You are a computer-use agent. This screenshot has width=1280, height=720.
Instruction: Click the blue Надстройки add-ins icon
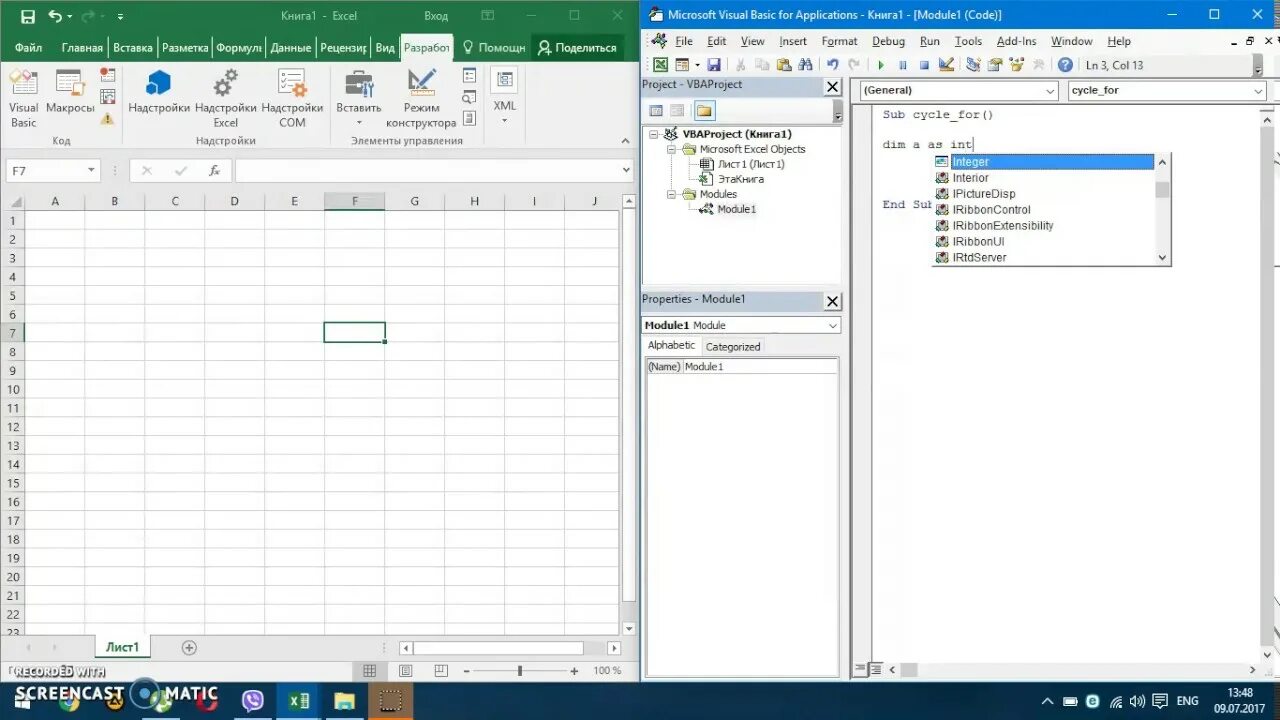coord(159,92)
